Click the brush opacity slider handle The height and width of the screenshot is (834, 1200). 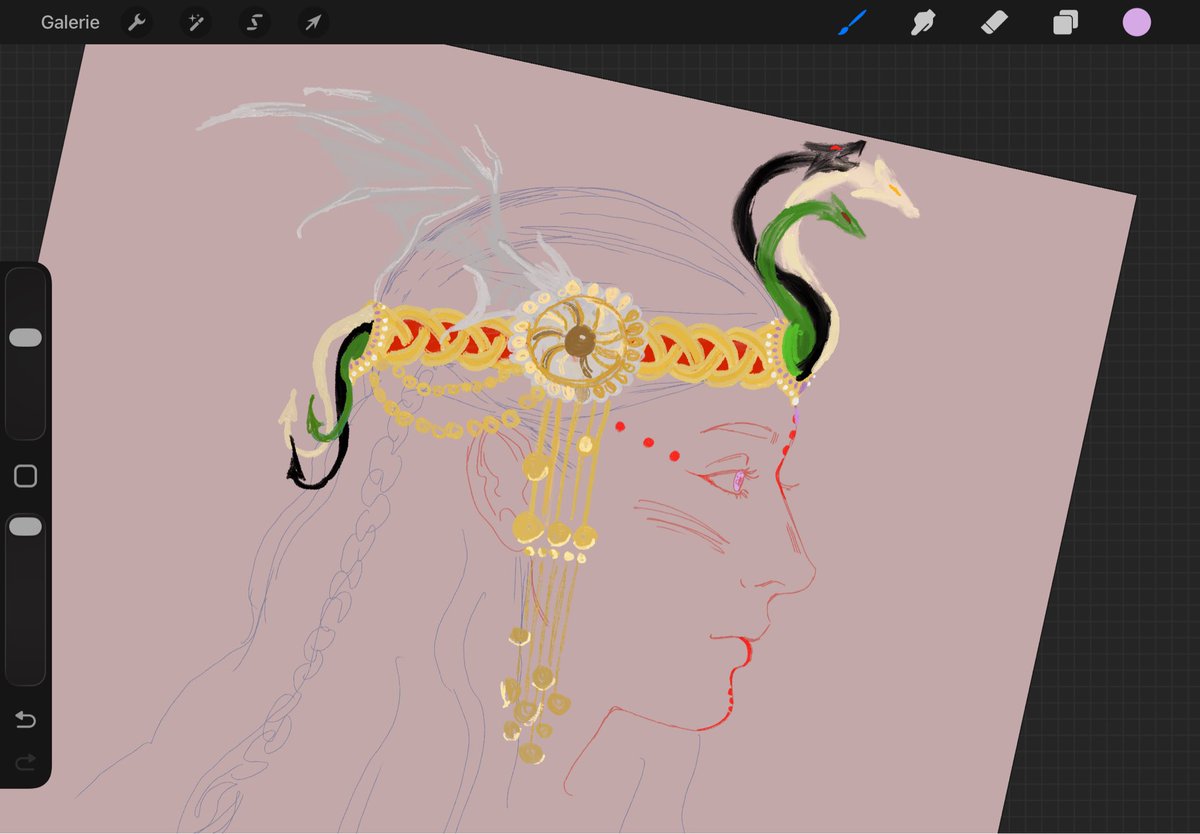tap(25, 526)
